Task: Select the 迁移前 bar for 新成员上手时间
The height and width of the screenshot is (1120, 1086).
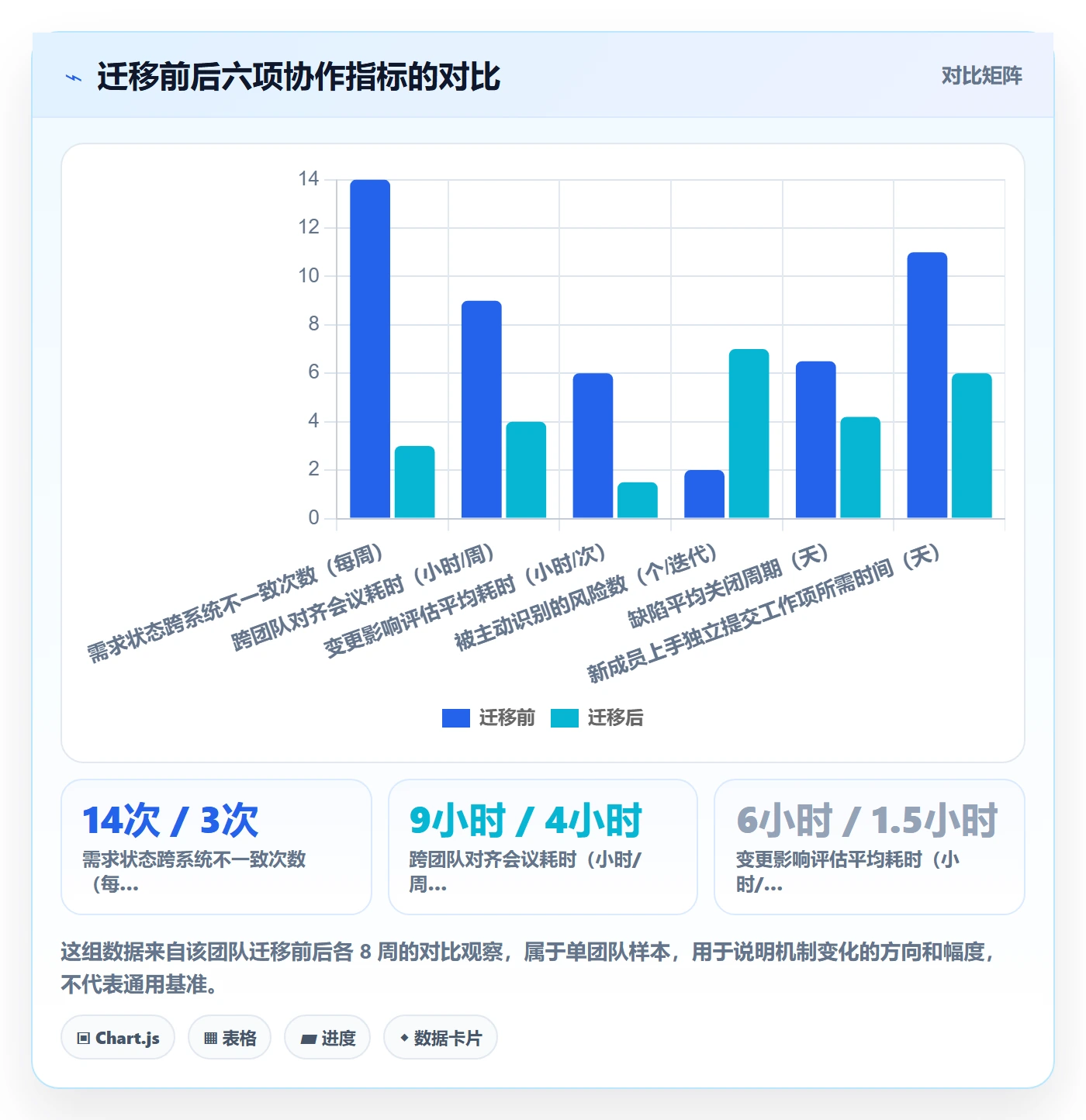Action: (927, 385)
